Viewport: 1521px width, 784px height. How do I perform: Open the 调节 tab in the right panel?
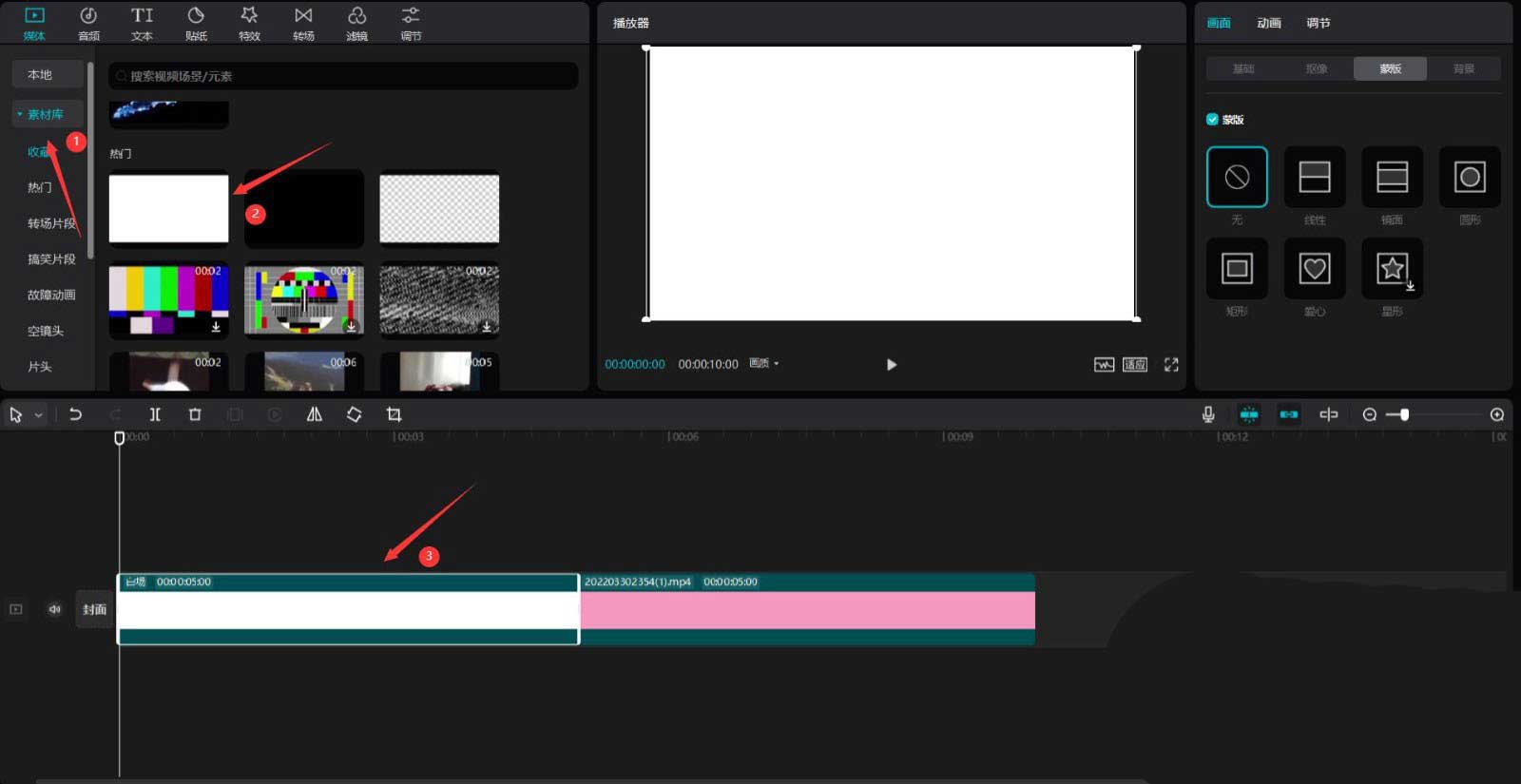tap(1319, 23)
